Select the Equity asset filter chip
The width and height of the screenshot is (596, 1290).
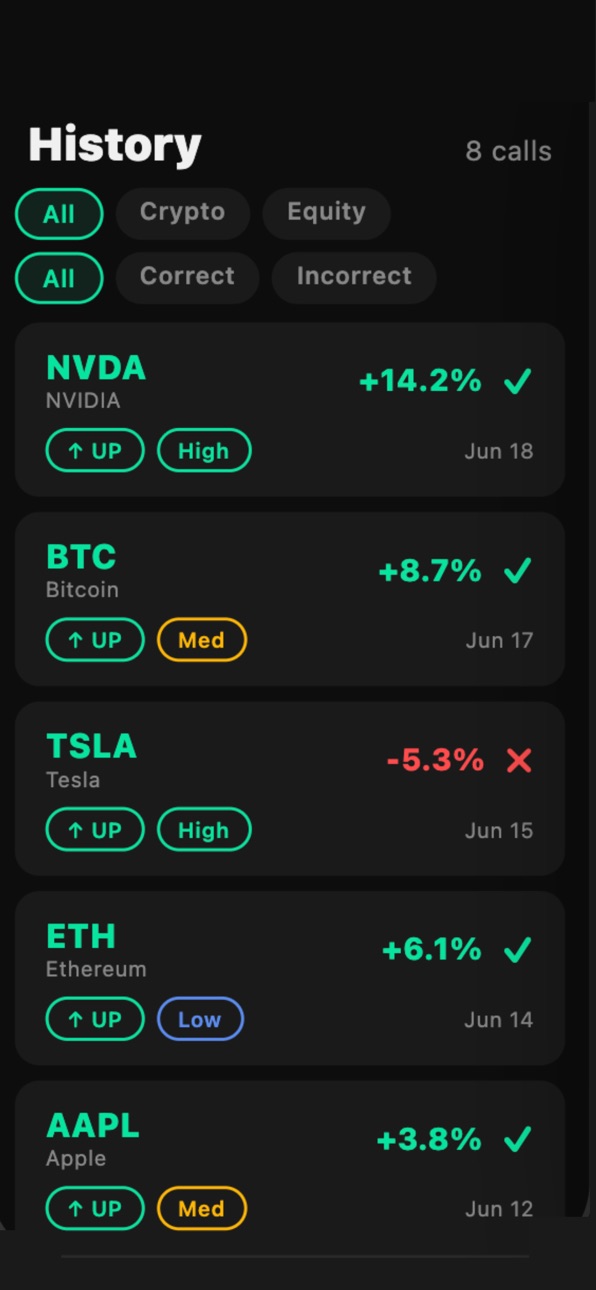[x=326, y=213]
